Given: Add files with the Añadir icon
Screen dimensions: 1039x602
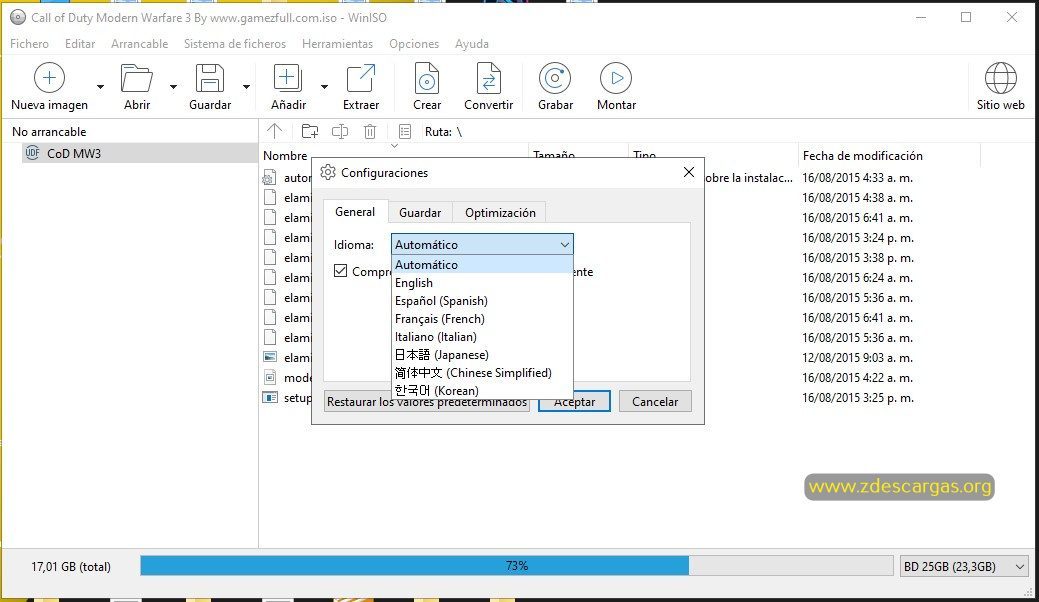Looking at the screenshot, I should tap(288, 78).
